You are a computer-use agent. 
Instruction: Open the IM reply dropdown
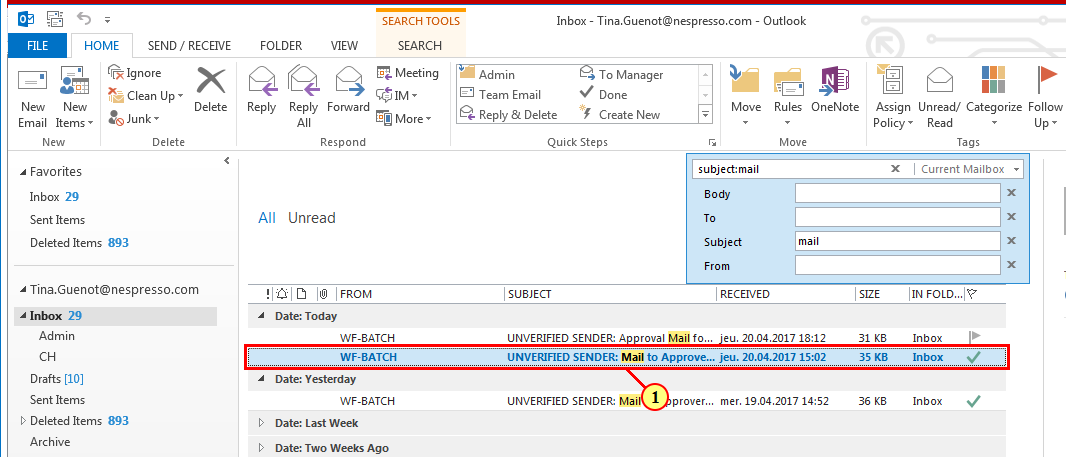click(398, 96)
